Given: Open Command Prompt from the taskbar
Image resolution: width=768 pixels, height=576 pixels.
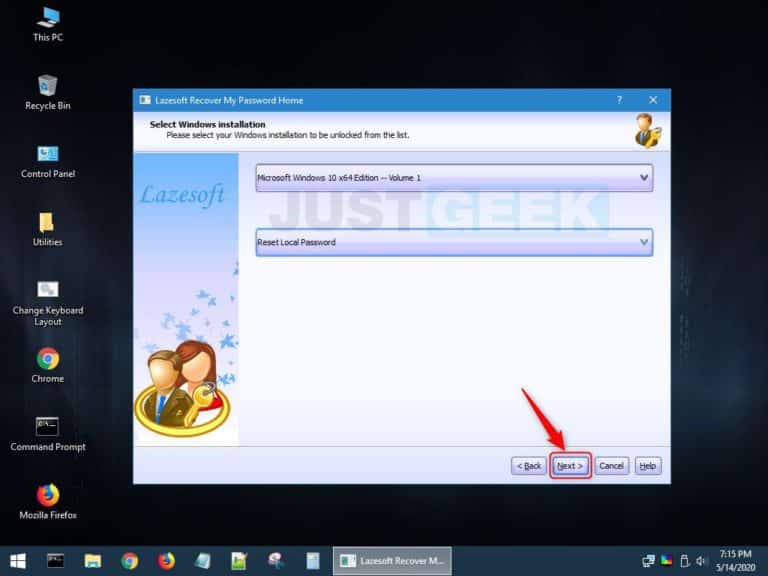Looking at the screenshot, I should pyautogui.click(x=55, y=561).
